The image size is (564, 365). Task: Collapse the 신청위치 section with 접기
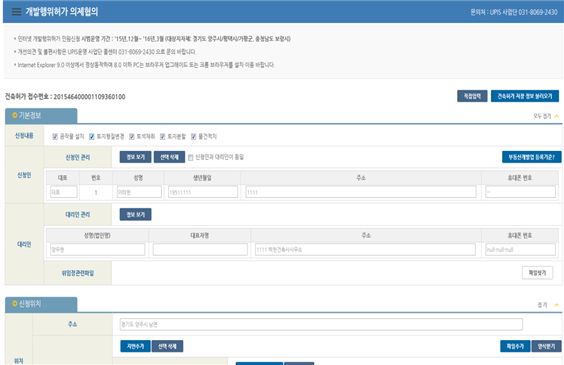click(x=548, y=305)
